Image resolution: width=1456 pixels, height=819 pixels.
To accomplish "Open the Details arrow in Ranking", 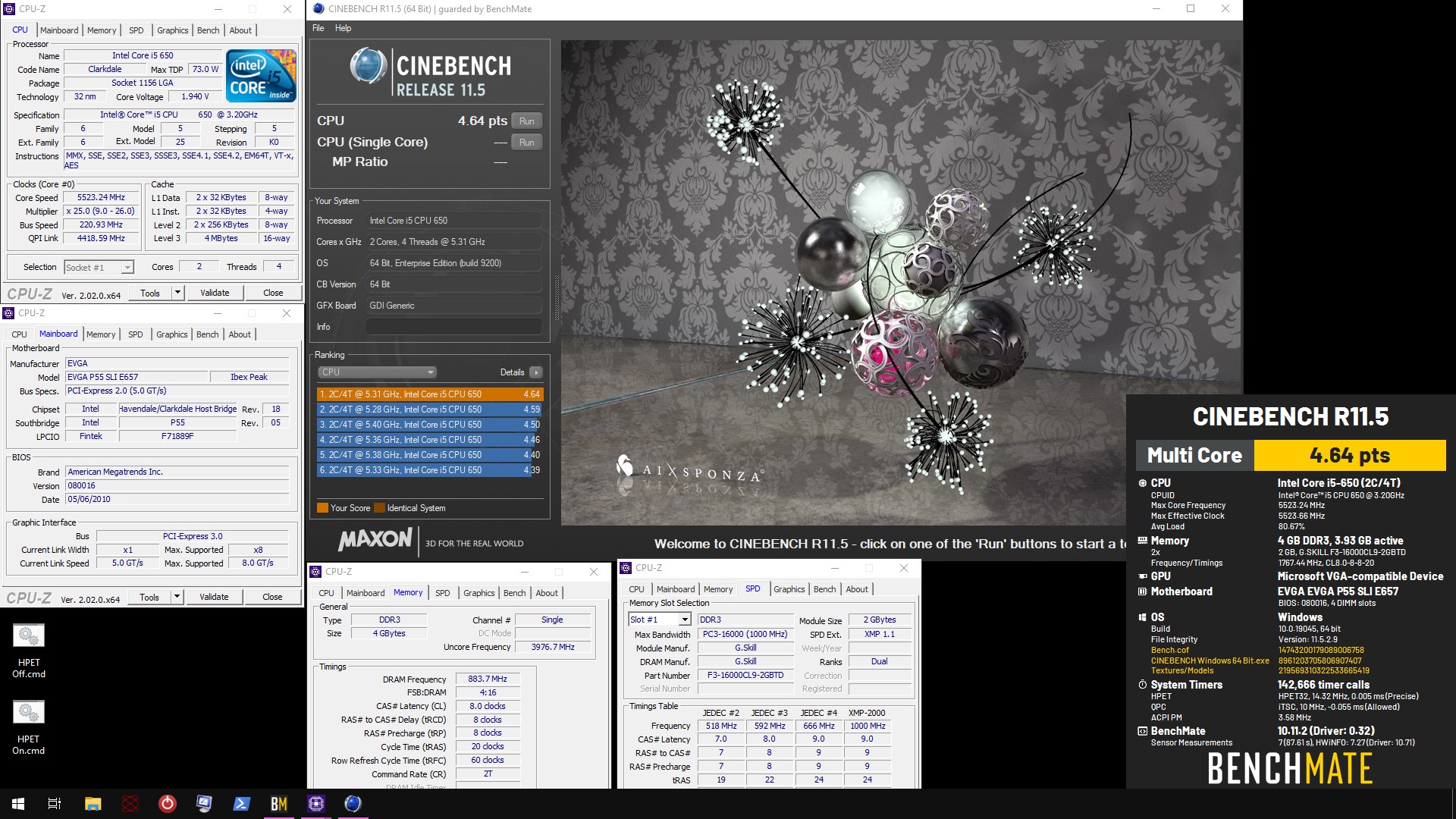I will (536, 372).
